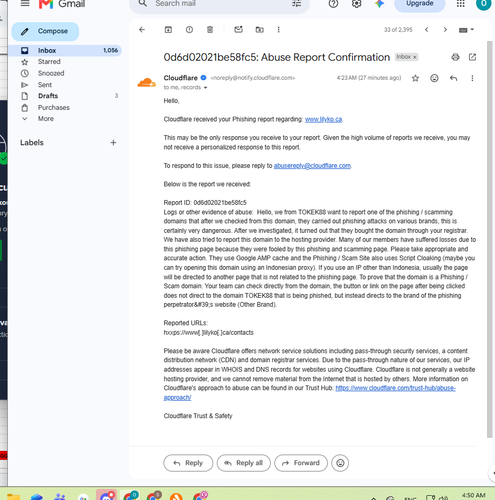Expand the More folders list
The image size is (495, 500).
(46, 119)
